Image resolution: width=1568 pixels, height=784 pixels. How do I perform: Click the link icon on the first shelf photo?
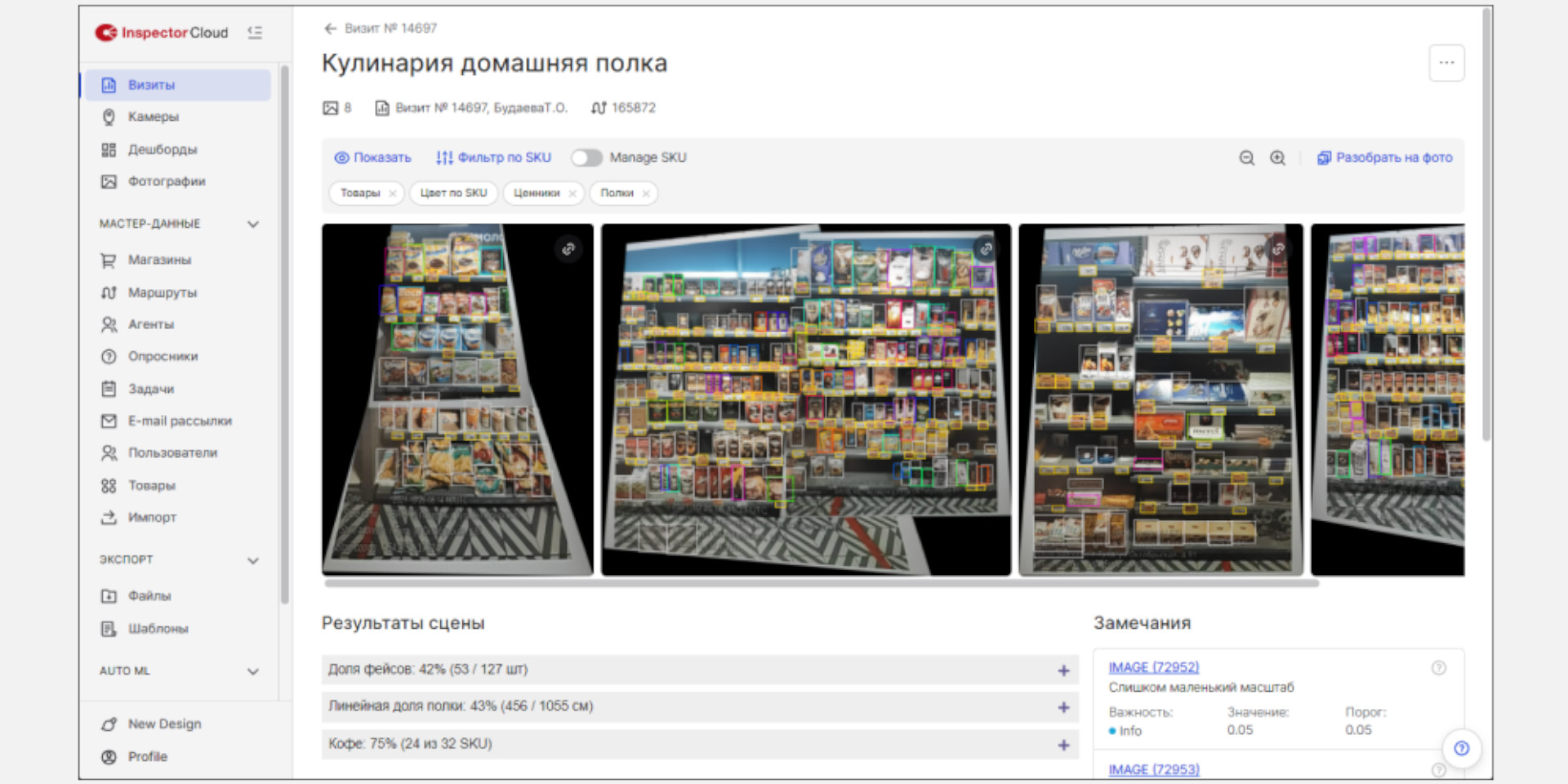[568, 248]
